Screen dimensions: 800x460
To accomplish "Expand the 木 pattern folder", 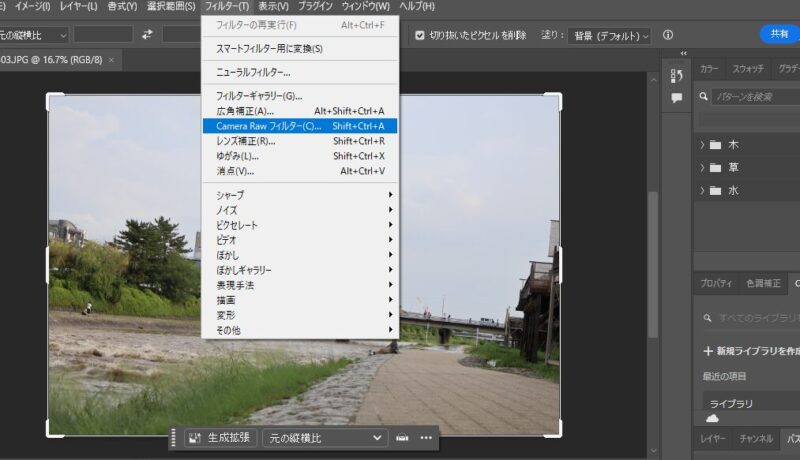I will [x=702, y=144].
